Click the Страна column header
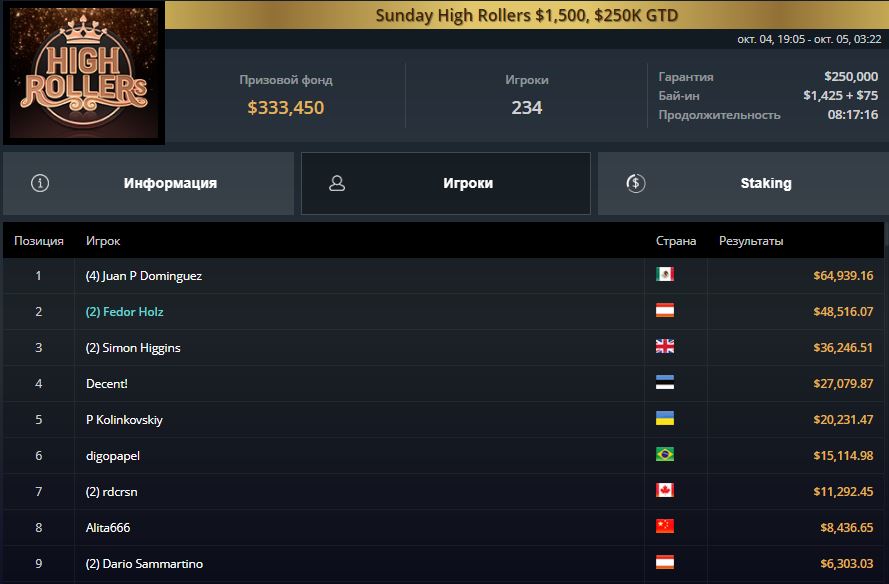Screen dimensions: 889x584 (x=676, y=241)
